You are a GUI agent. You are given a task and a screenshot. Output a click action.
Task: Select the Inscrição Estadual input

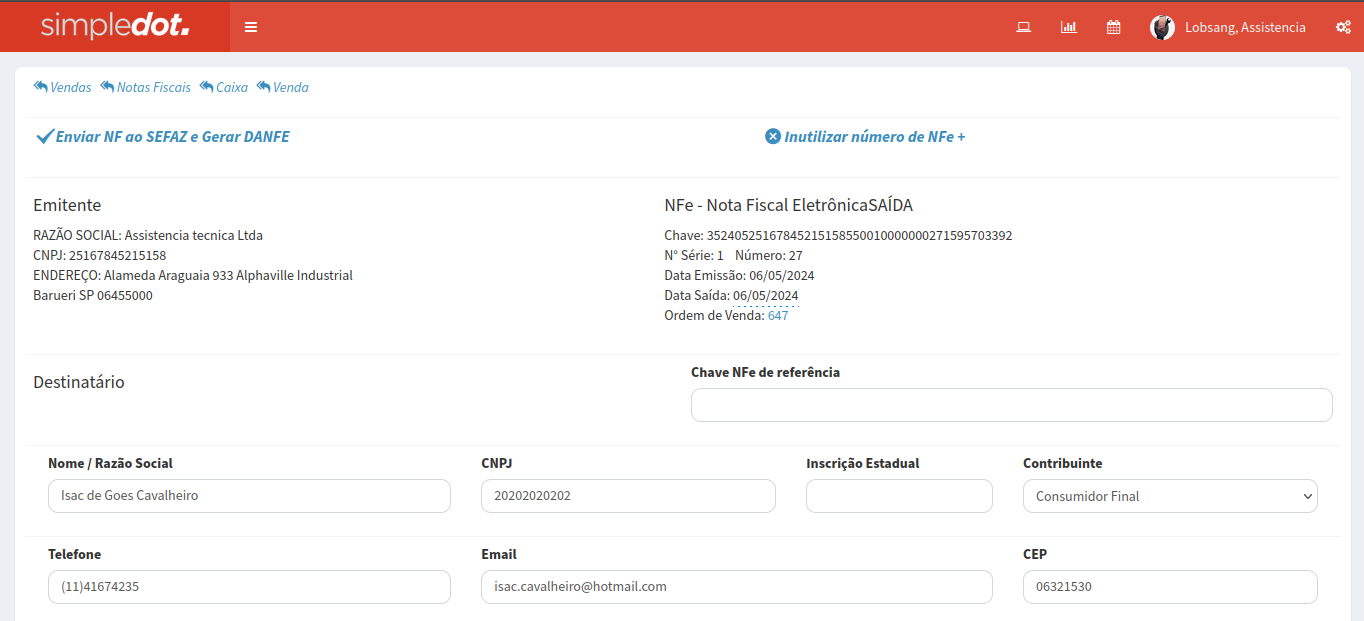tap(899, 496)
